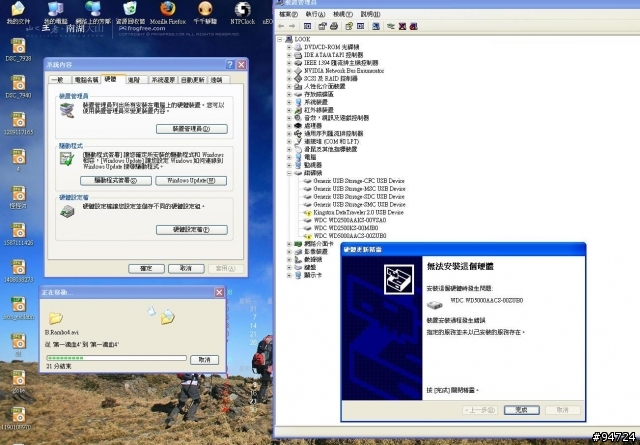Select WDC WD2500AAKS-00VSA0 in the disk list
The image size is (640, 445).
(x=350, y=220)
